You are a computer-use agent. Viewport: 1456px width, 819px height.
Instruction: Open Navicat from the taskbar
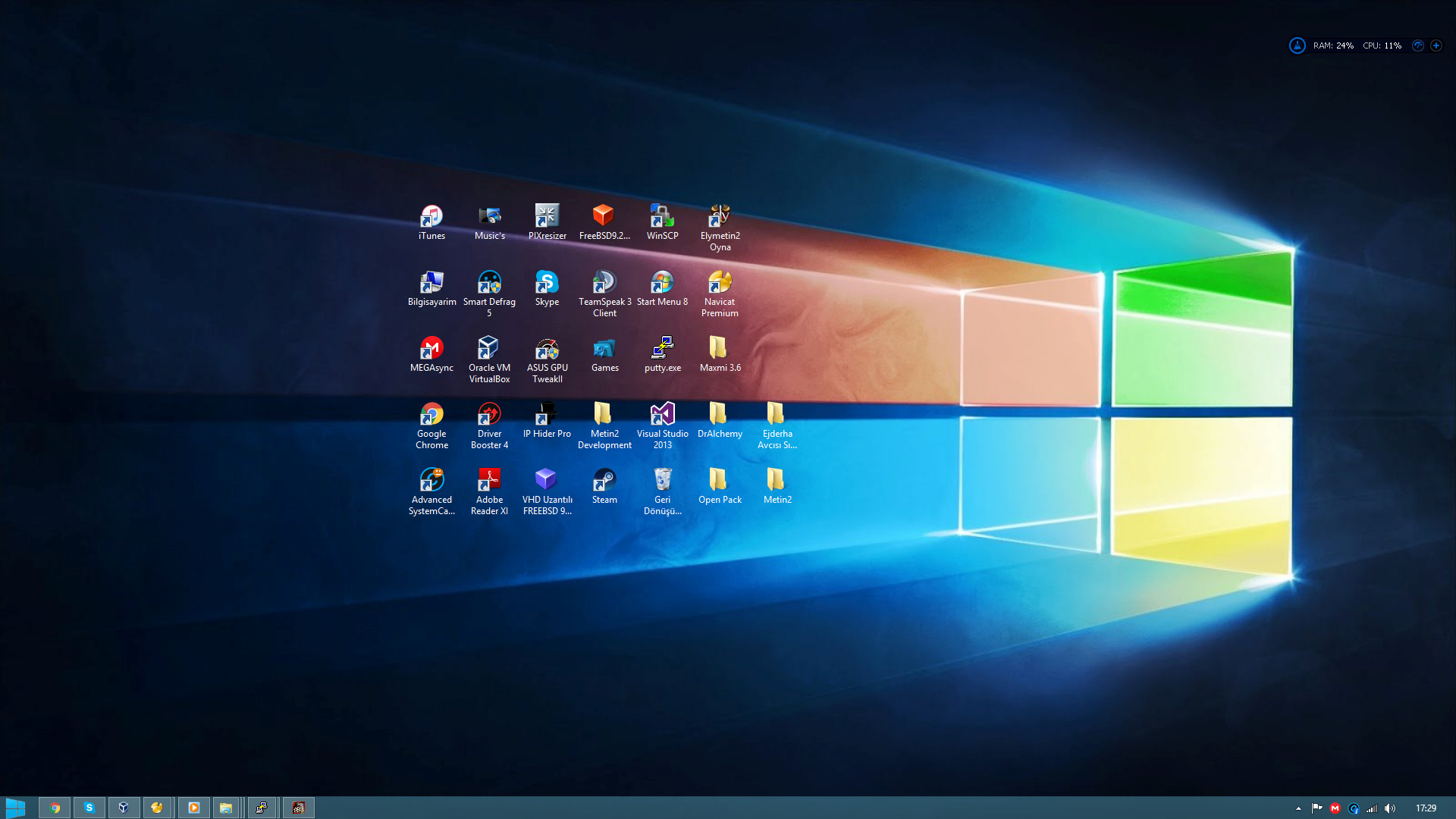tap(158, 808)
